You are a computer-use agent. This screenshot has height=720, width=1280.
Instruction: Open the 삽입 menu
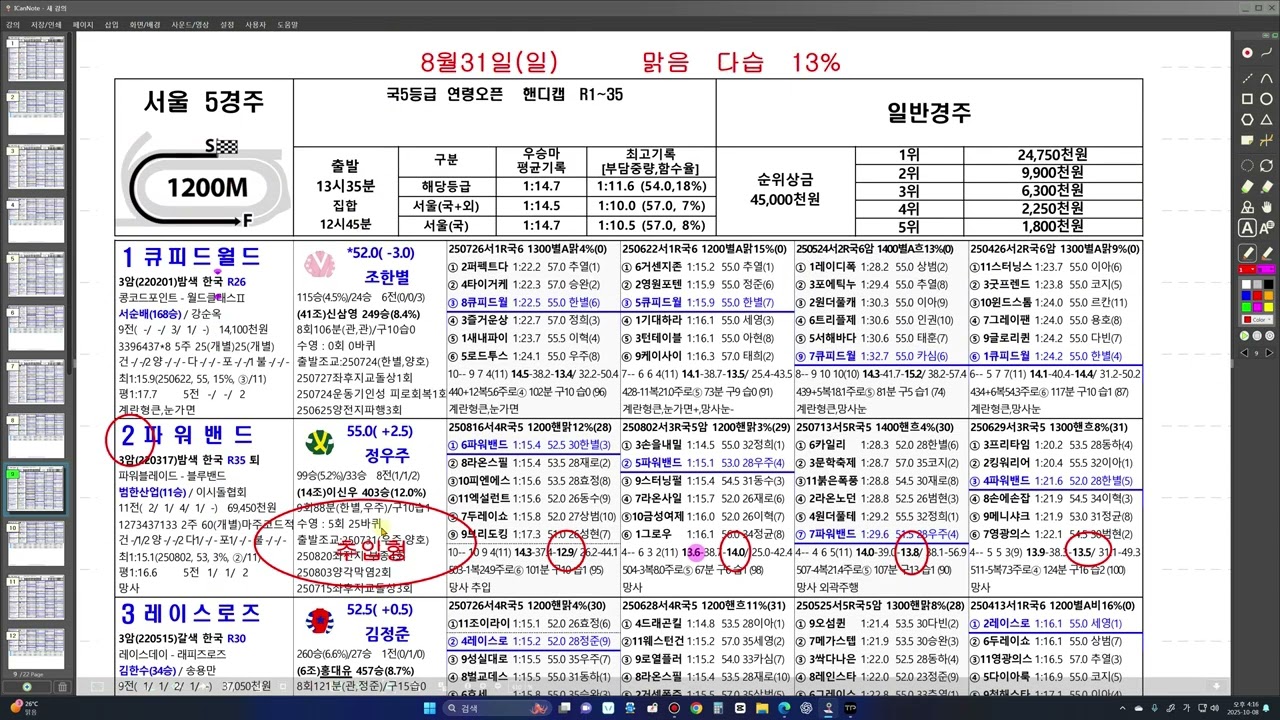(x=111, y=23)
